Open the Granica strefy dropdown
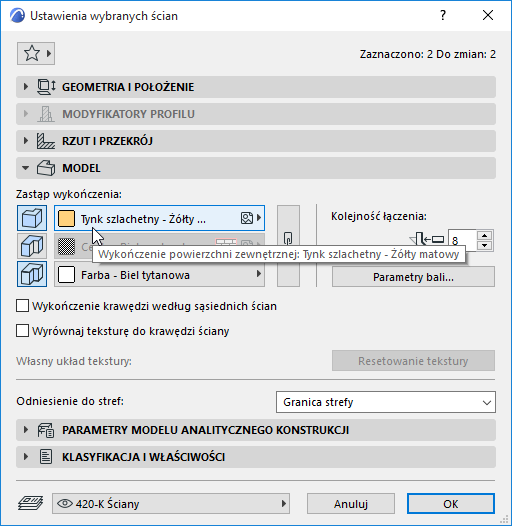This screenshot has height=526, width=512. 386,402
